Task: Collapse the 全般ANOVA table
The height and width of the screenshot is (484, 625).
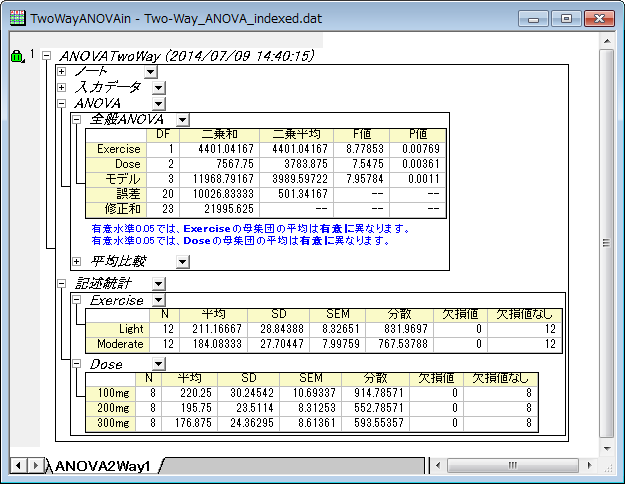Action: [77, 119]
